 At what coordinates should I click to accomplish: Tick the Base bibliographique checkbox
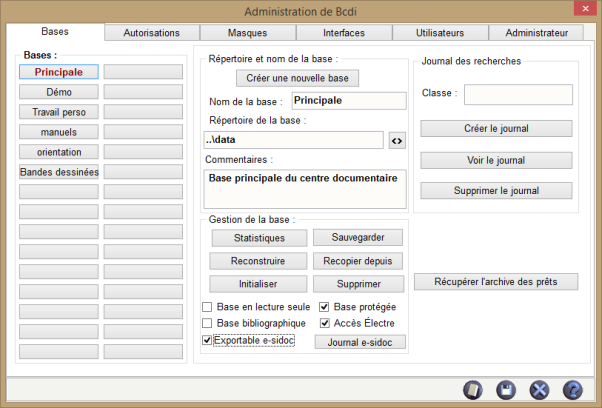coord(208,324)
